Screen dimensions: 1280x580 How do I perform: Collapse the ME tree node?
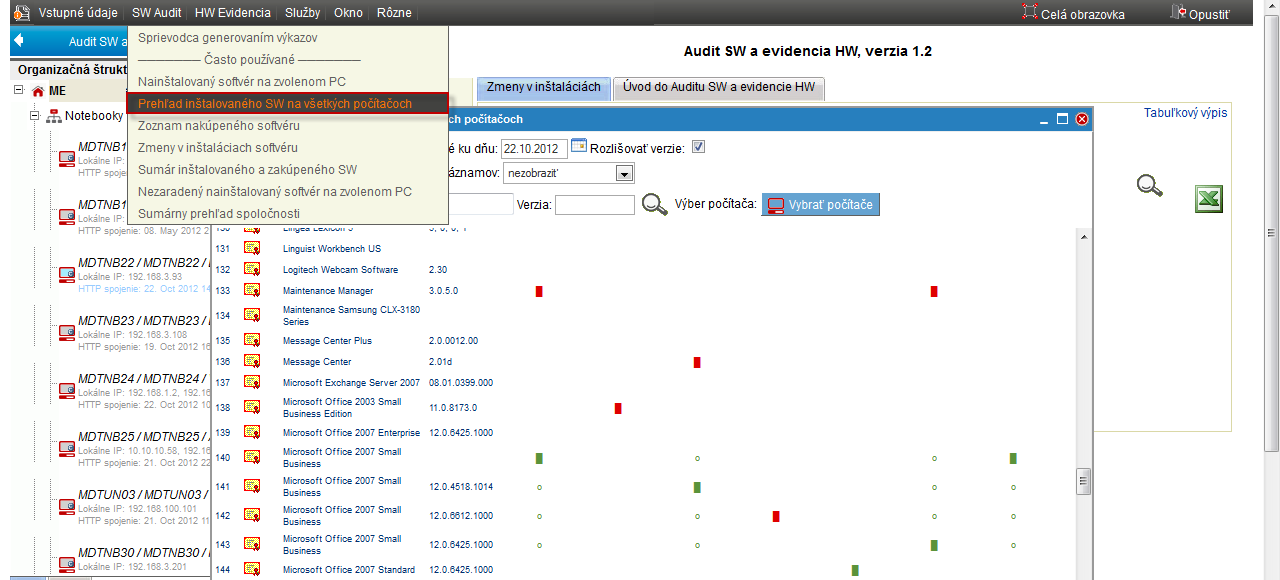(x=19, y=90)
